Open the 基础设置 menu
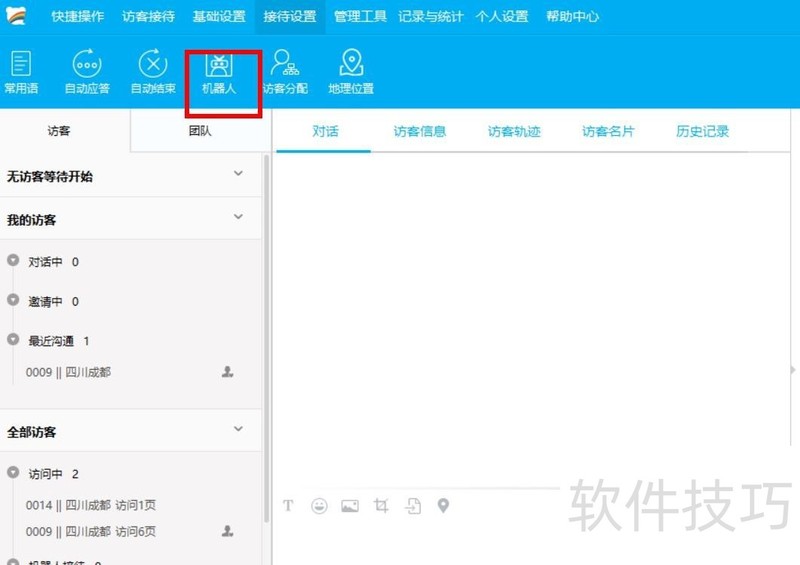This screenshot has height=565, width=800. pos(219,16)
